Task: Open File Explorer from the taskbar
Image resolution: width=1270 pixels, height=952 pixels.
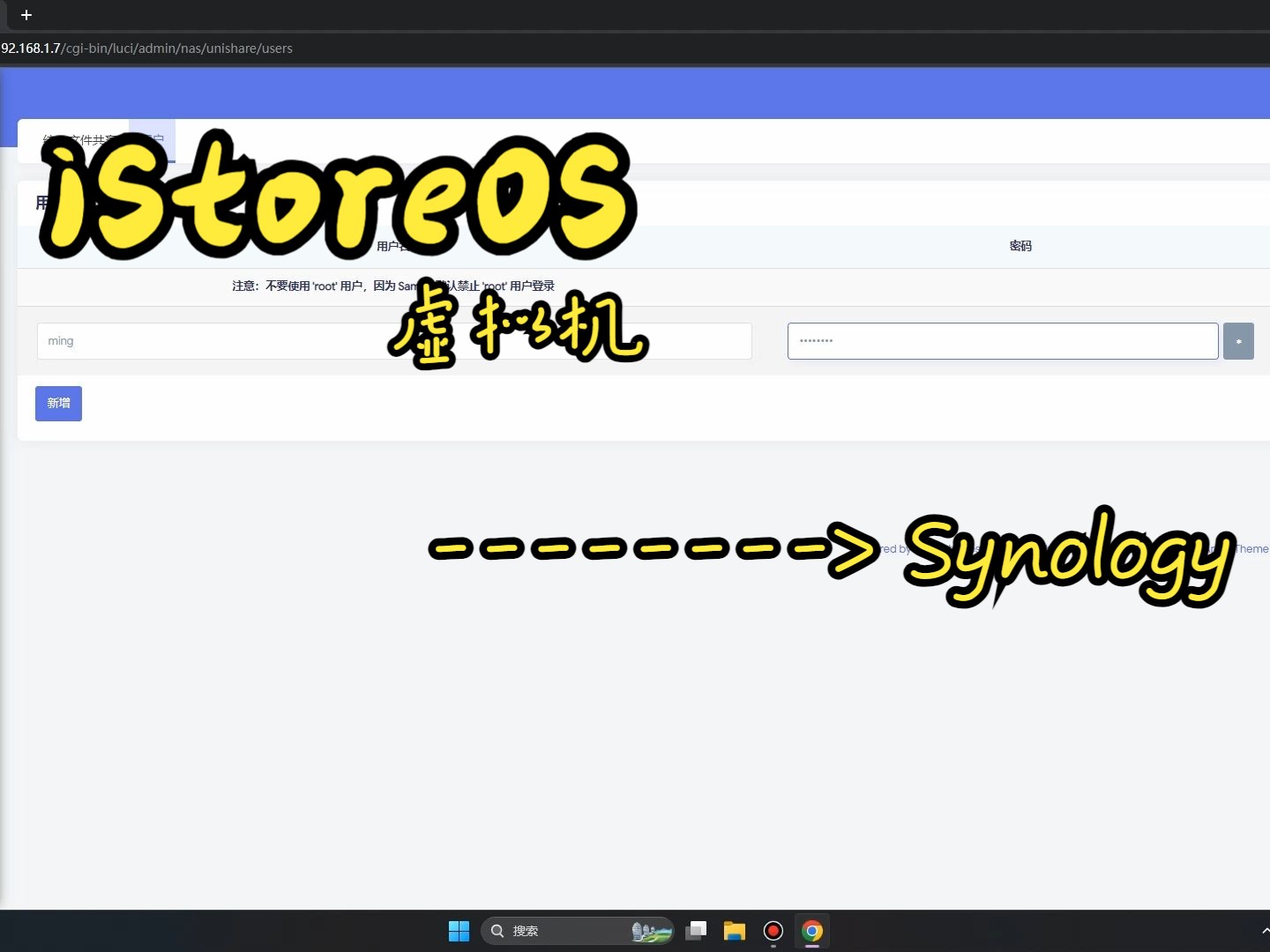Action: [x=735, y=931]
